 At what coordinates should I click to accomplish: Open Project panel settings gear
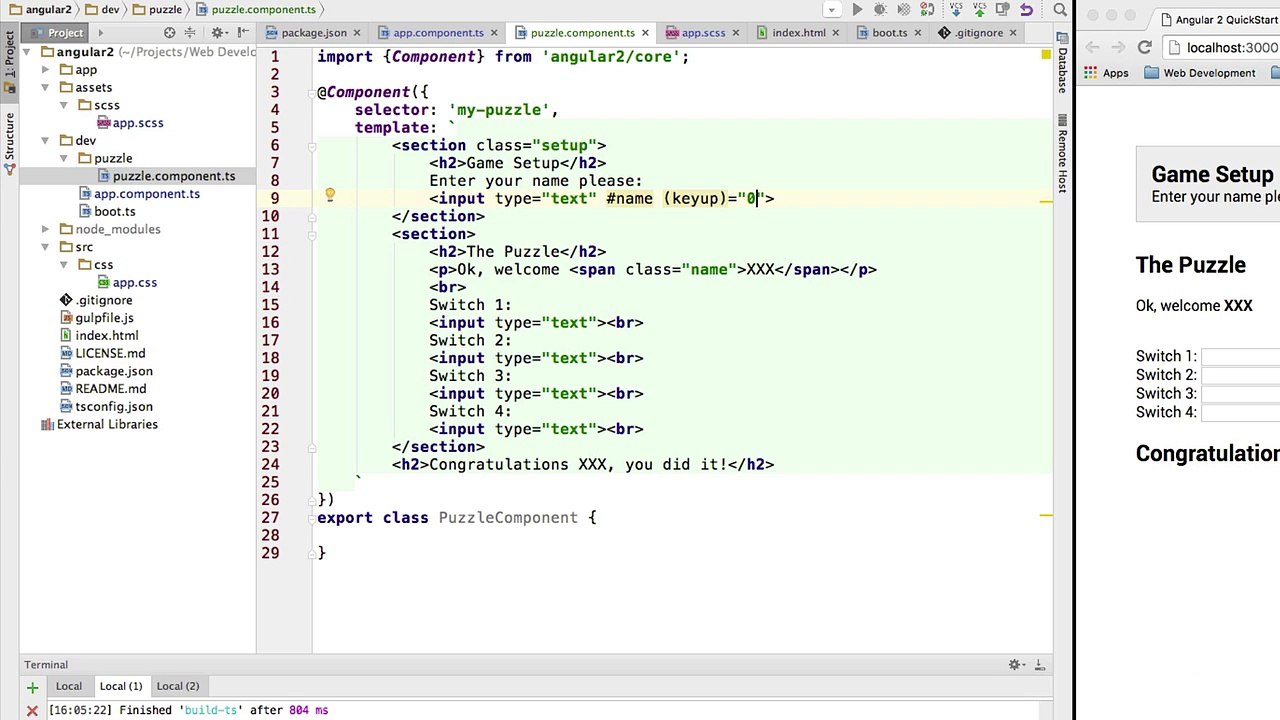218,33
